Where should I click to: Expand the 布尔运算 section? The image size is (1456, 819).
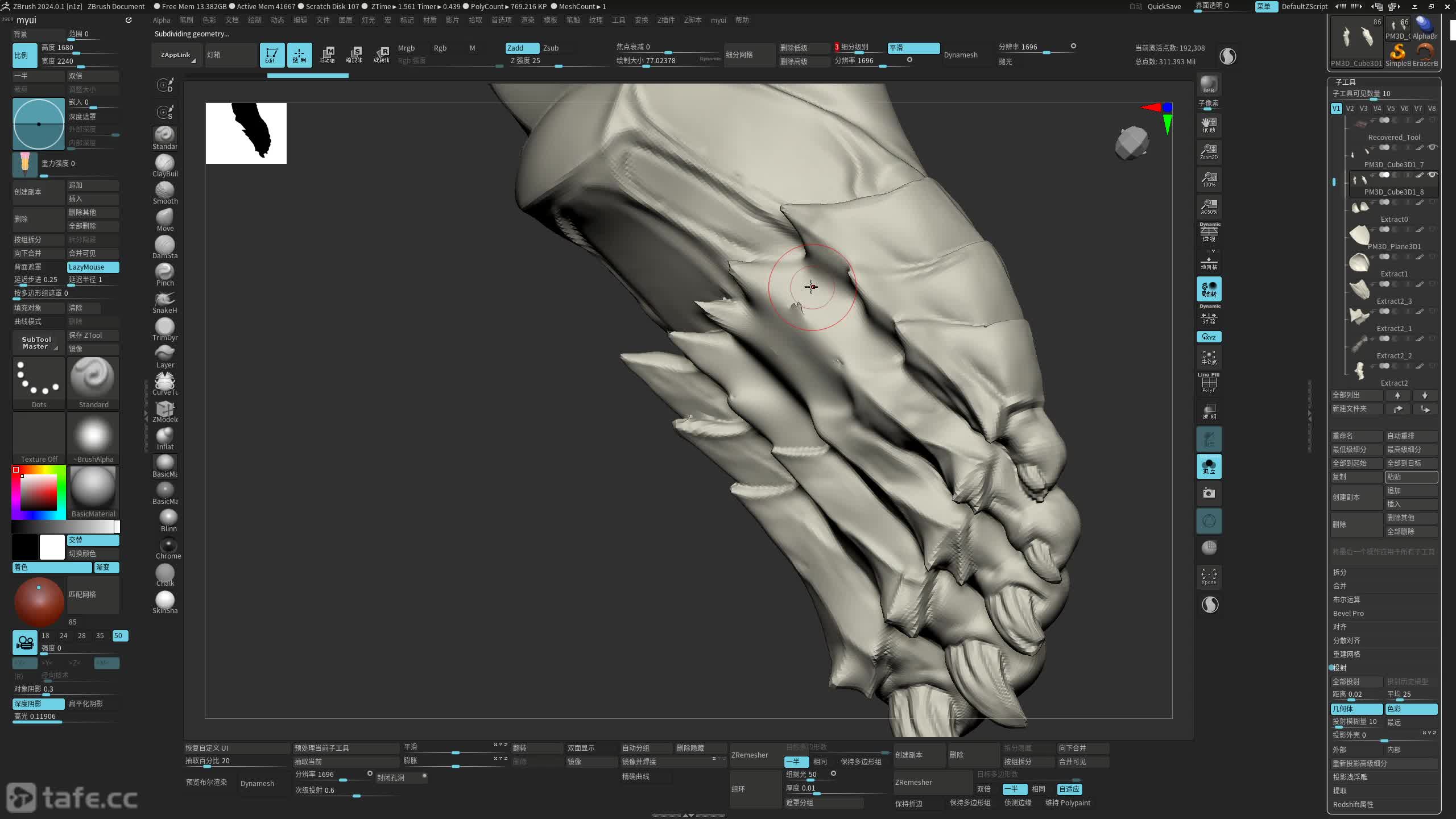click(x=1346, y=599)
